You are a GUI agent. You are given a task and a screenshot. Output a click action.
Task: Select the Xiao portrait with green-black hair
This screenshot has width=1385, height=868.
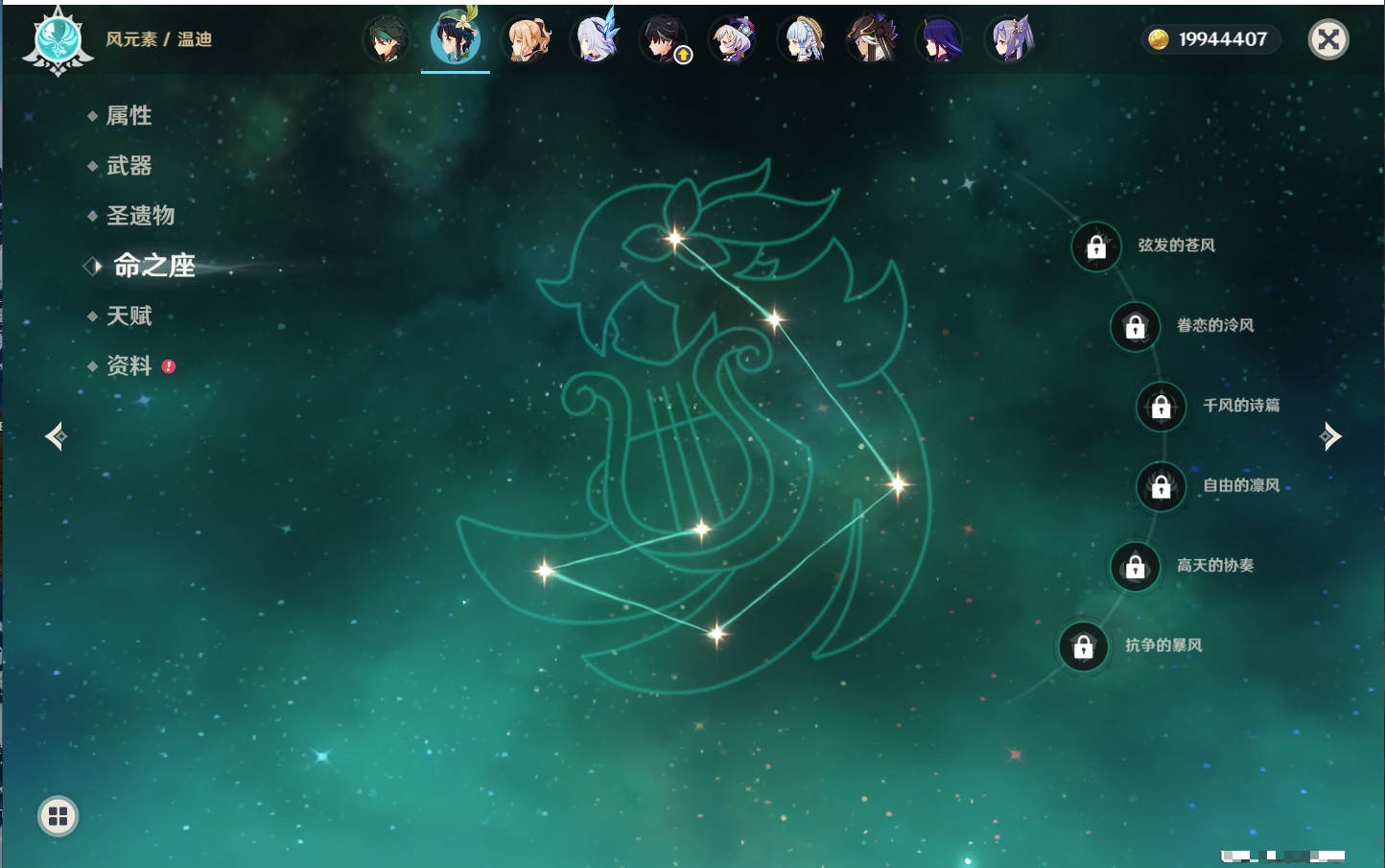click(387, 40)
